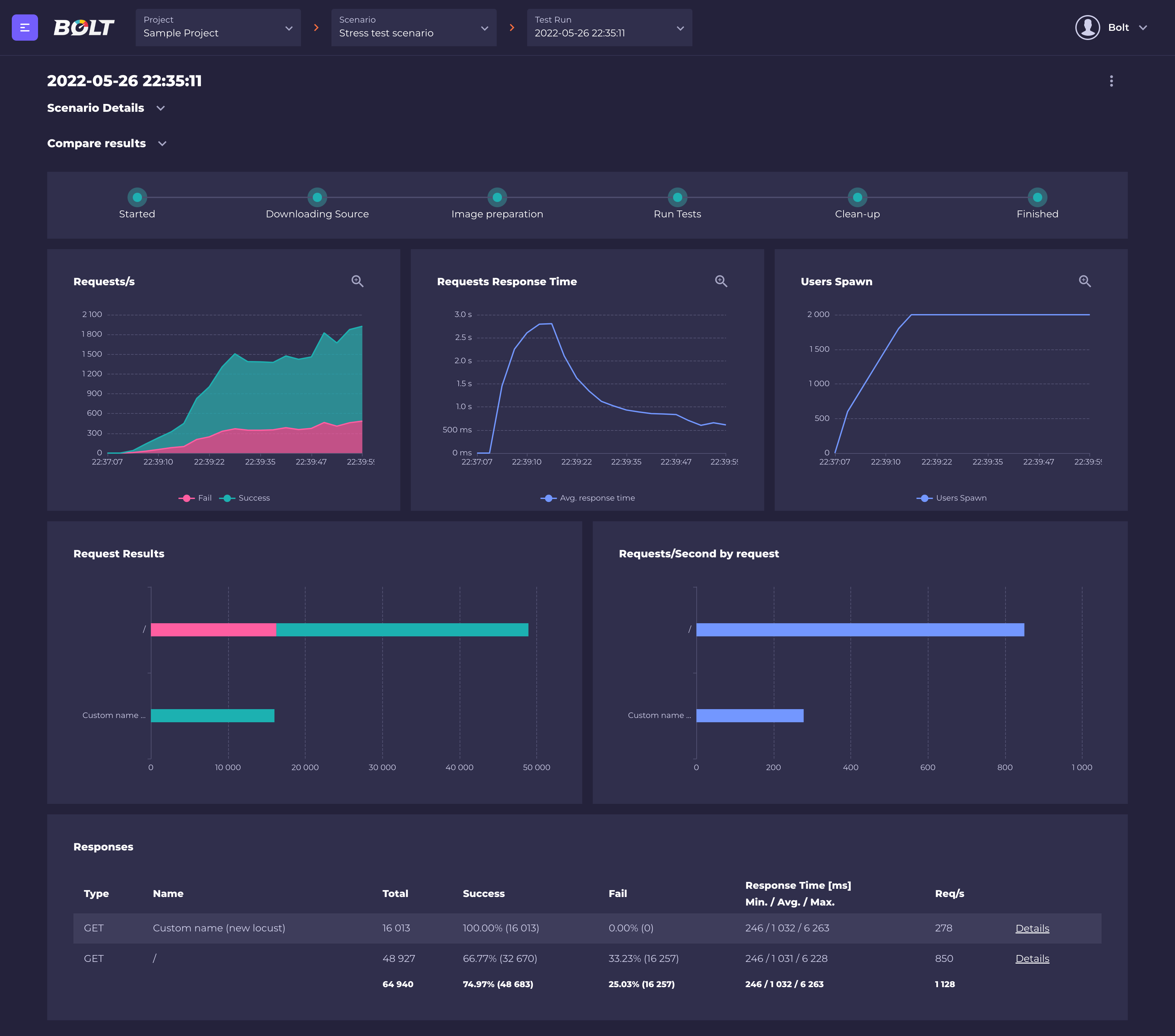
Task: Open the Project dropdown
Action: coord(218,28)
